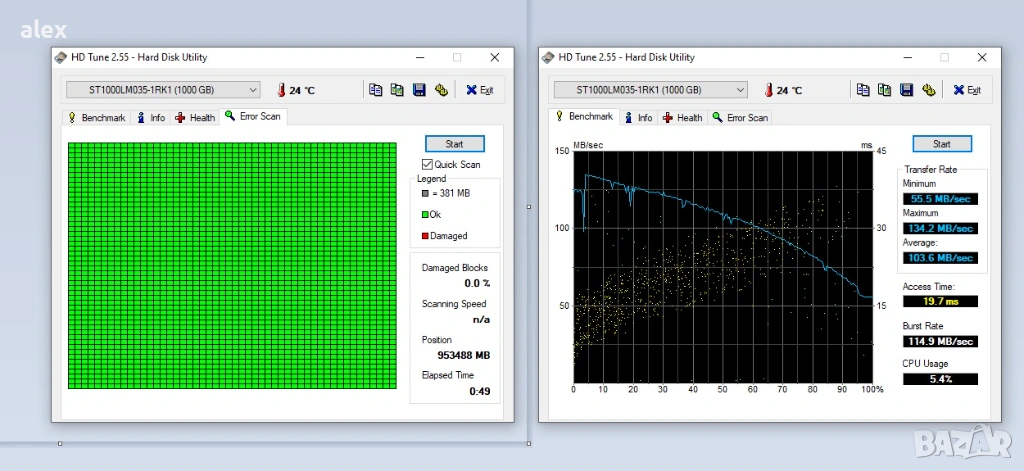Open Benchmark tab in left window
Viewport: 1024px width, 471px height.
[96, 118]
